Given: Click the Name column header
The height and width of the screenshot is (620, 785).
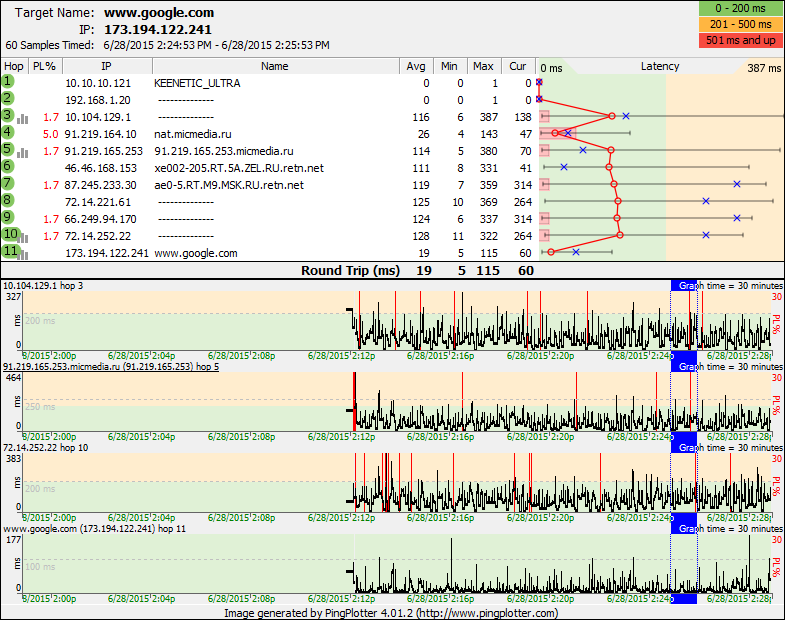Looking at the screenshot, I should tap(274, 66).
